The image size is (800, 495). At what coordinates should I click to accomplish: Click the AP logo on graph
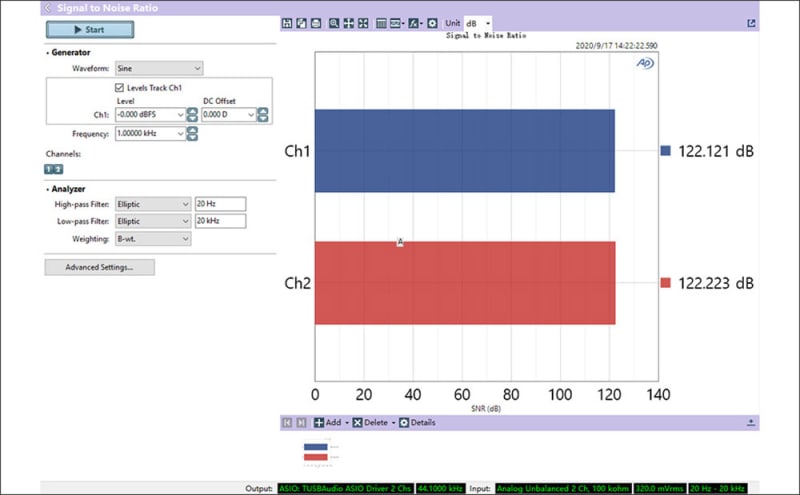point(645,63)
